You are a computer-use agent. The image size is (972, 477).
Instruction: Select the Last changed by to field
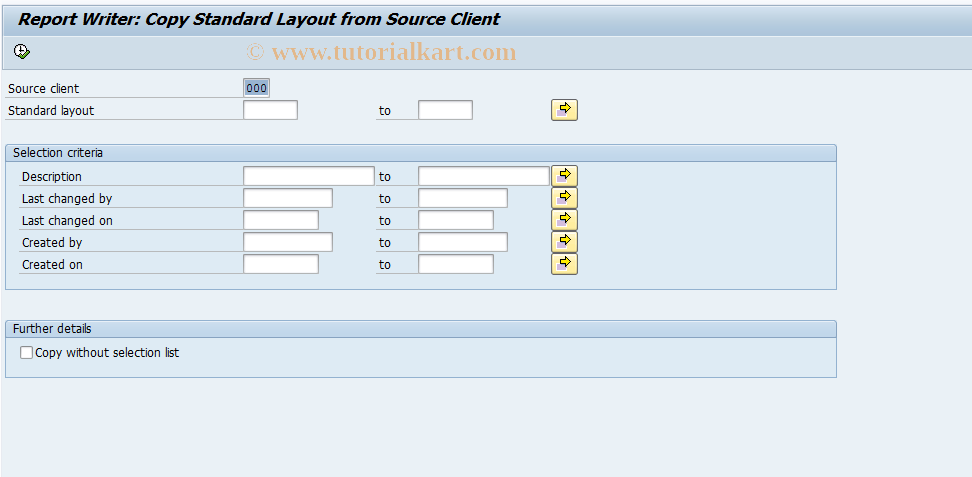click(x=462, y=198)
